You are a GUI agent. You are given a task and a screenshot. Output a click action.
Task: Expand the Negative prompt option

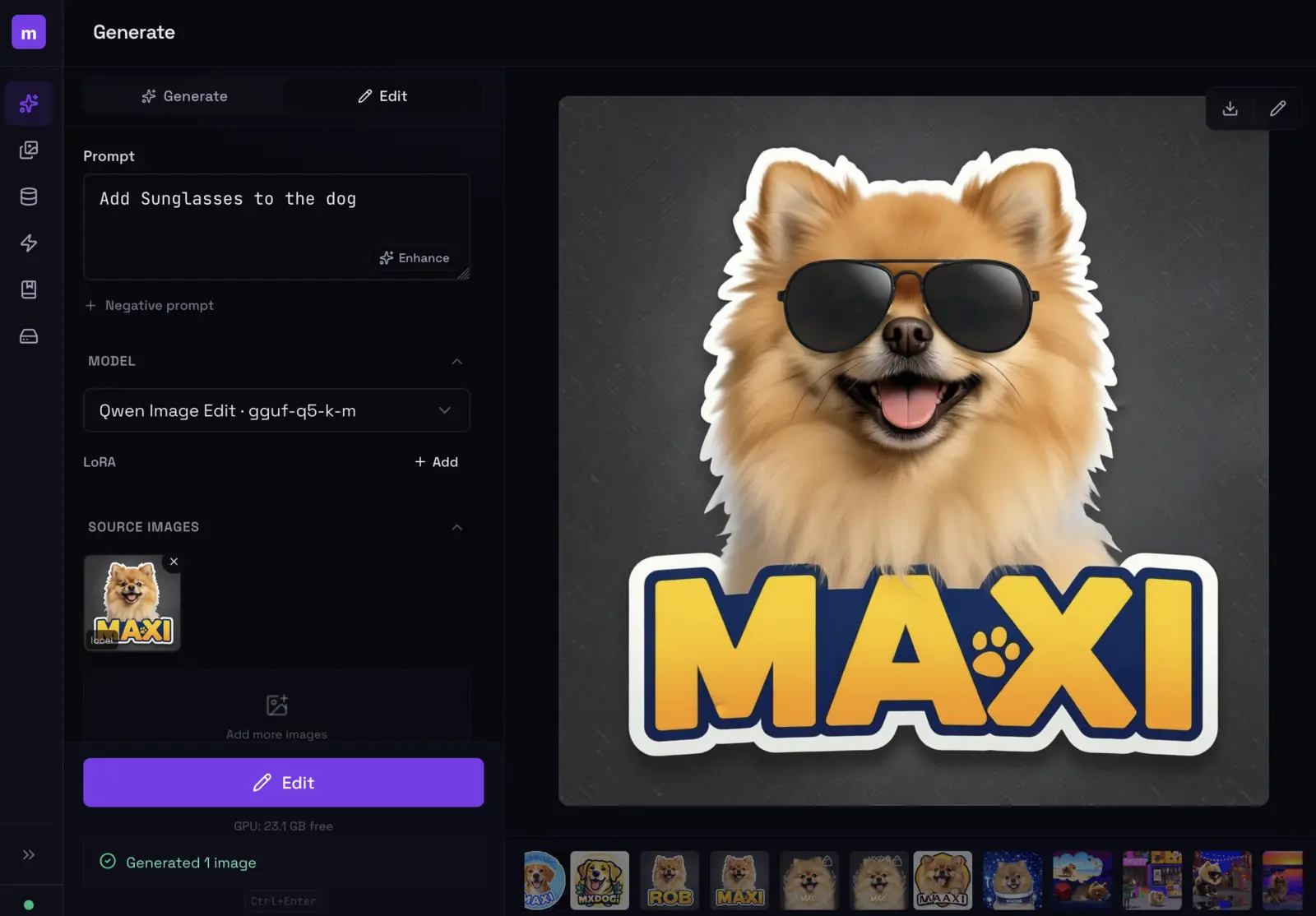coord(150,305)
